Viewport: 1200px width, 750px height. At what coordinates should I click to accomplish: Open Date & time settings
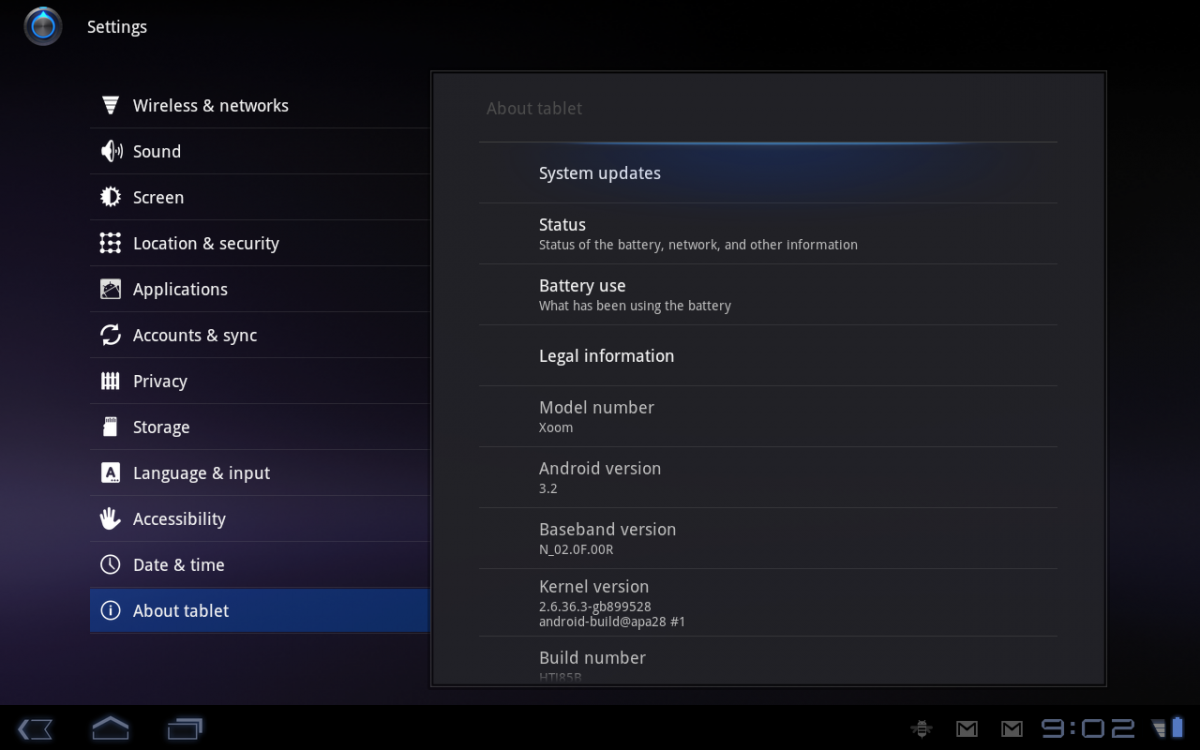coord(260,565)
